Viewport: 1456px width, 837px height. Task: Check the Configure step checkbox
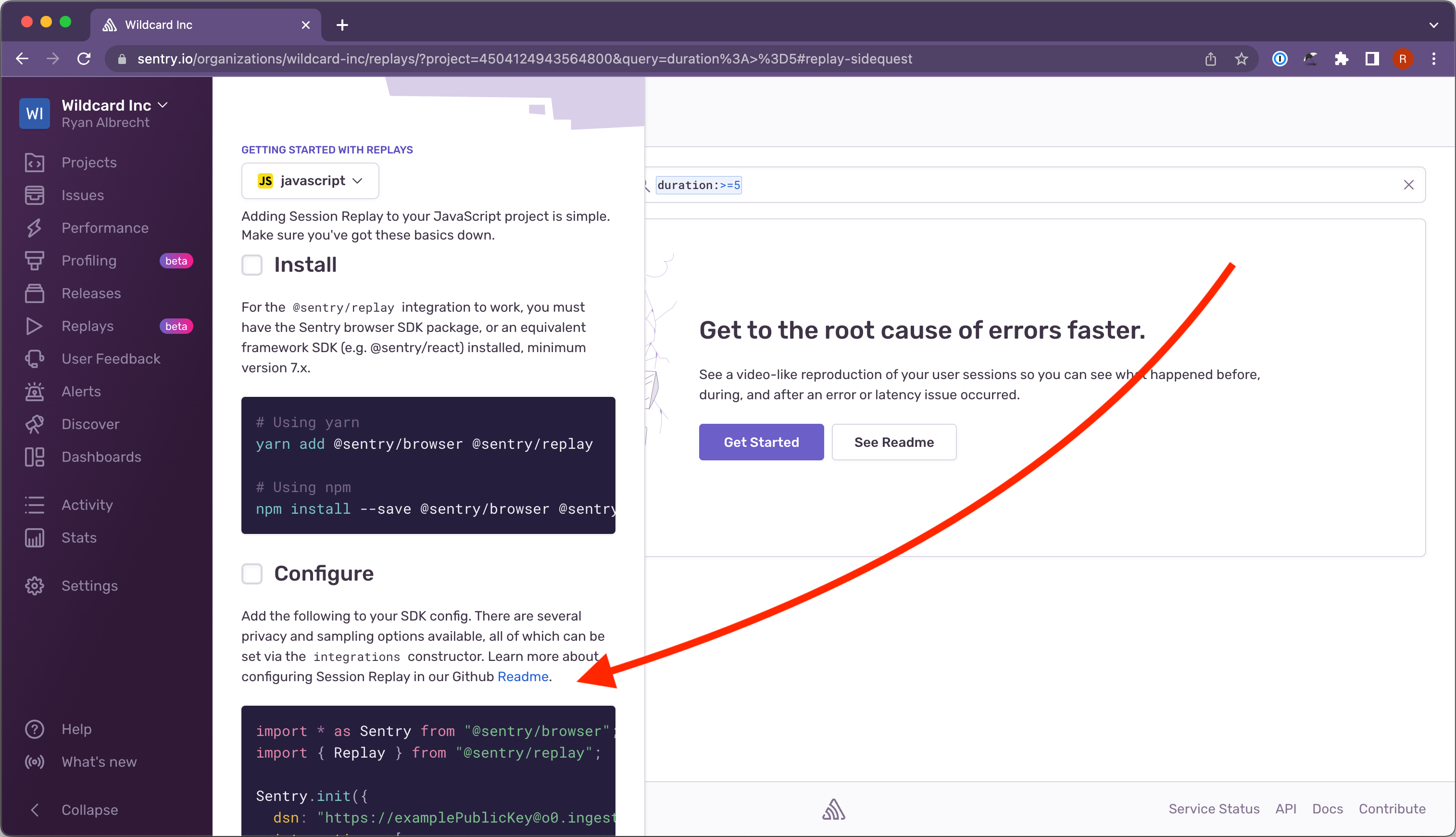click(251, 574)
